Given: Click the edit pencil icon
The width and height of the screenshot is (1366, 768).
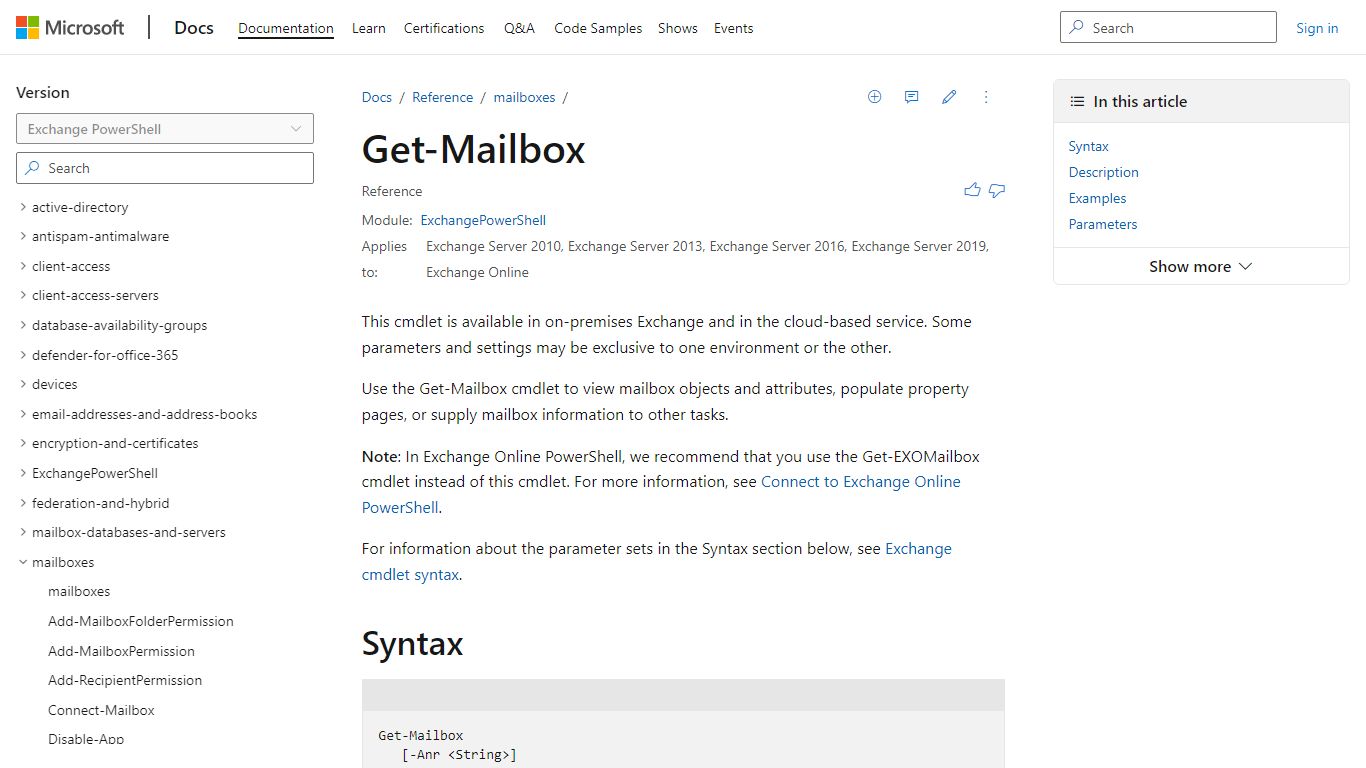Looking at the screenshot, I should [x=949, y=97].
